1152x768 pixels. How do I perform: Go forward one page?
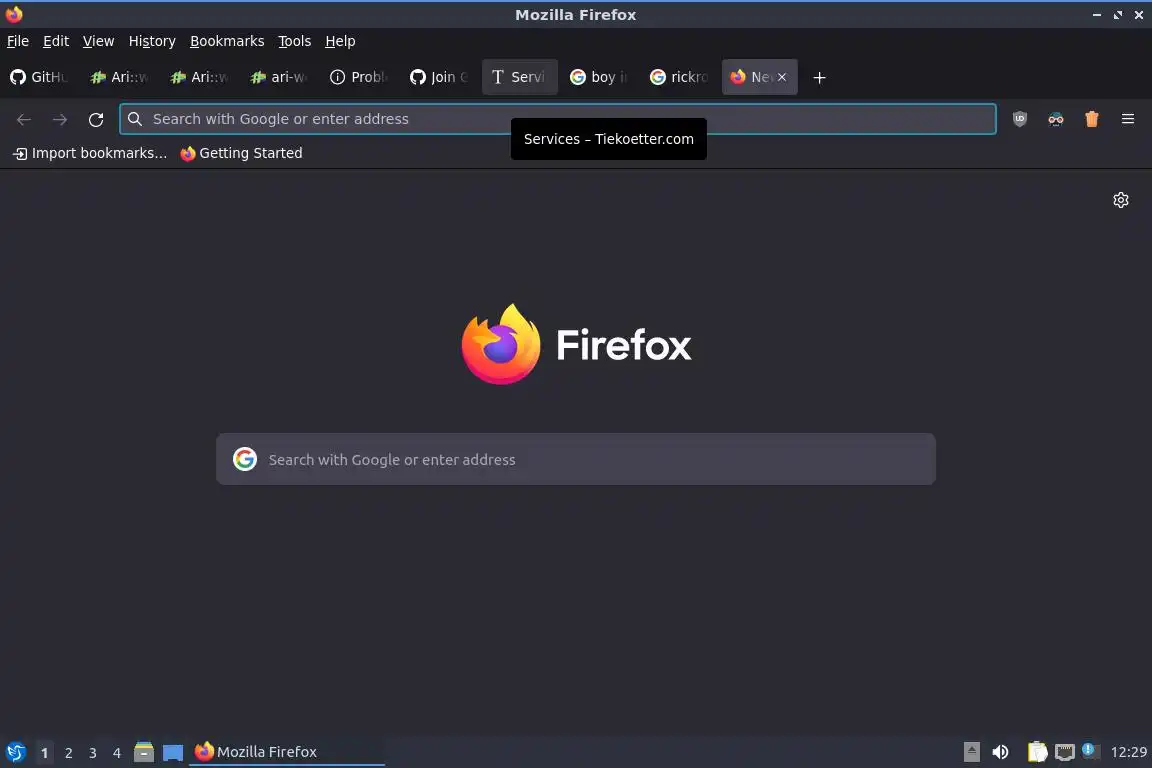[60, 119]
